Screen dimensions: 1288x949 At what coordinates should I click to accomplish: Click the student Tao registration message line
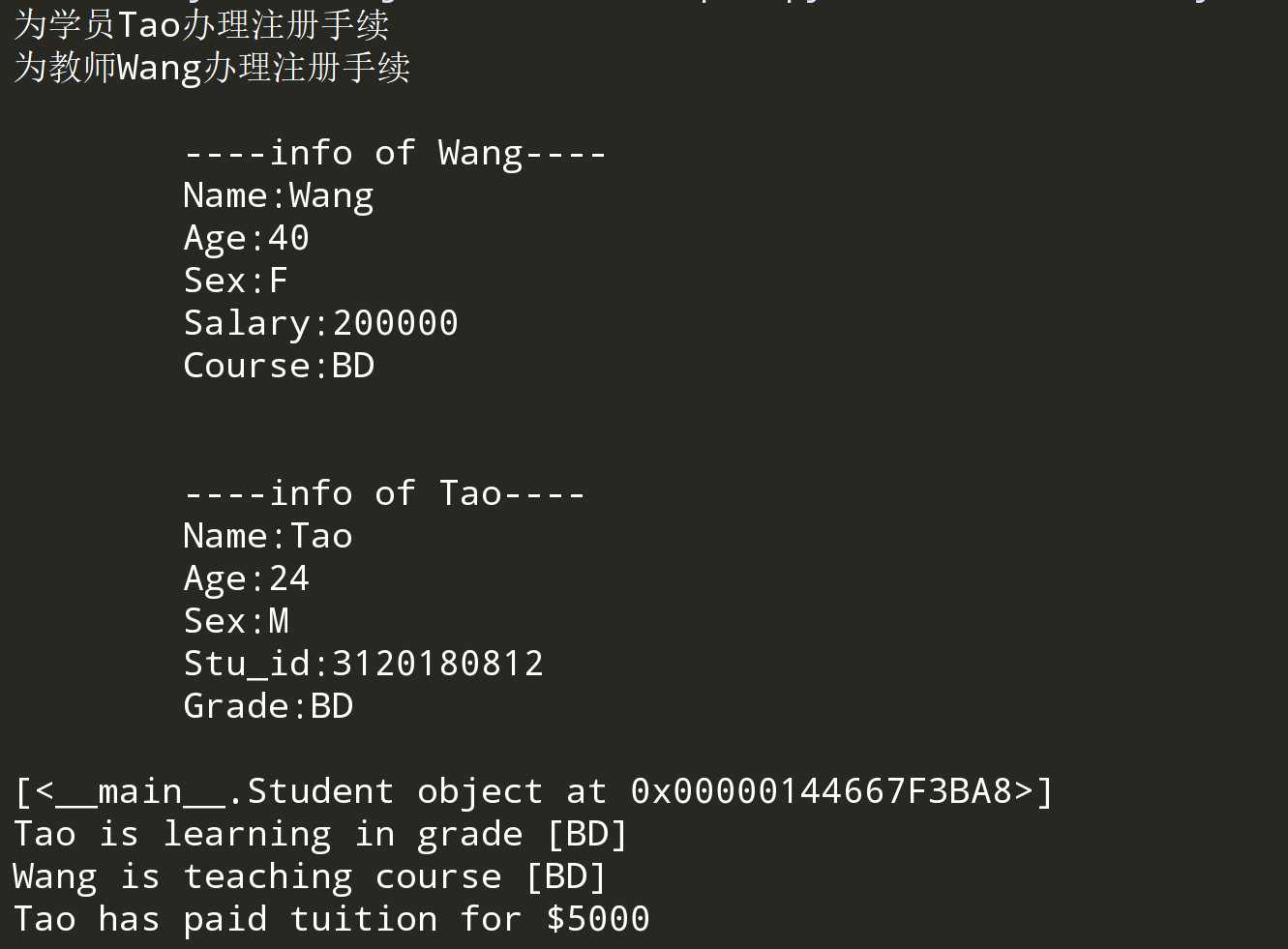(x=201, y=24)
